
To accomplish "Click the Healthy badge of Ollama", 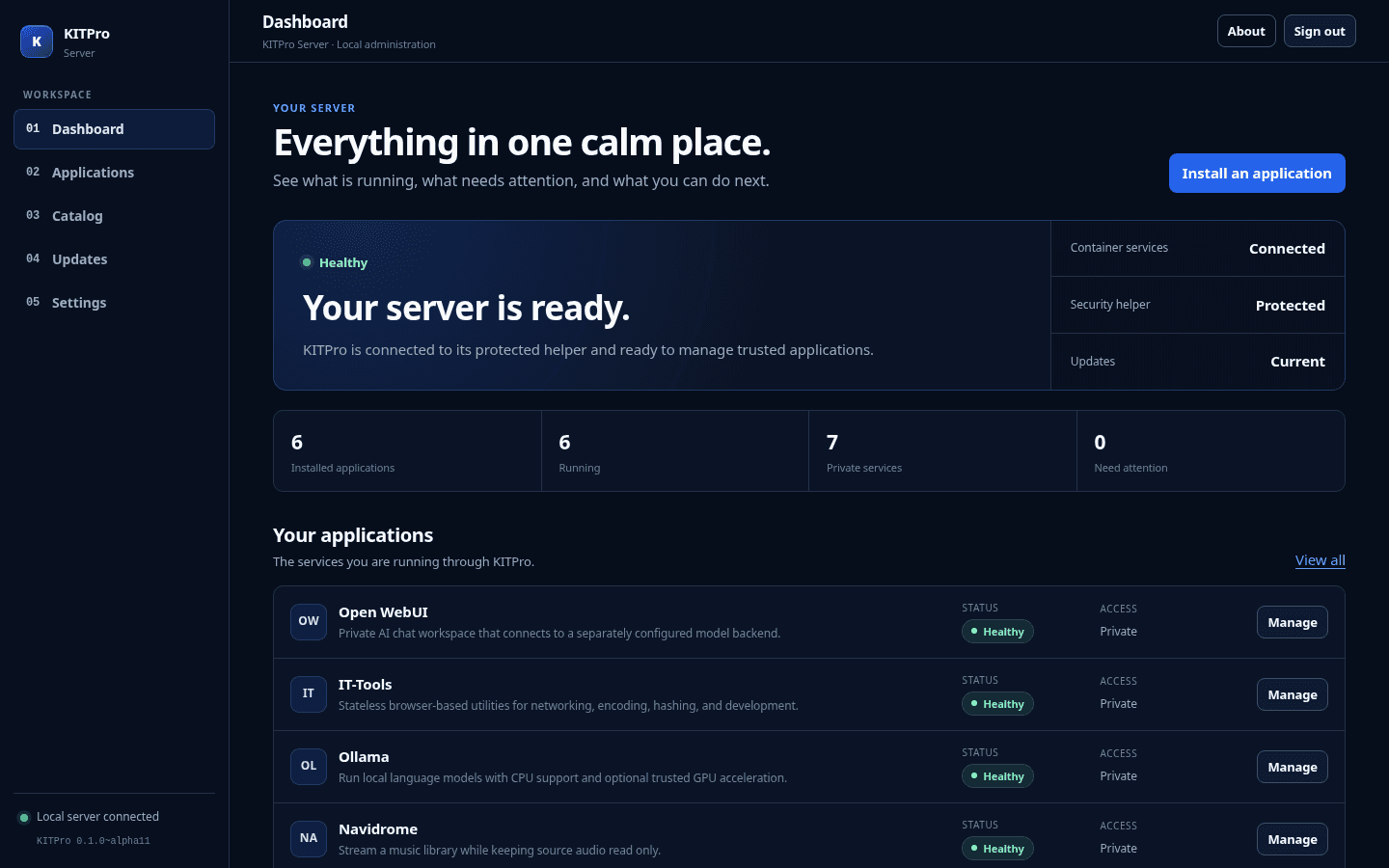I will point(997,776).
